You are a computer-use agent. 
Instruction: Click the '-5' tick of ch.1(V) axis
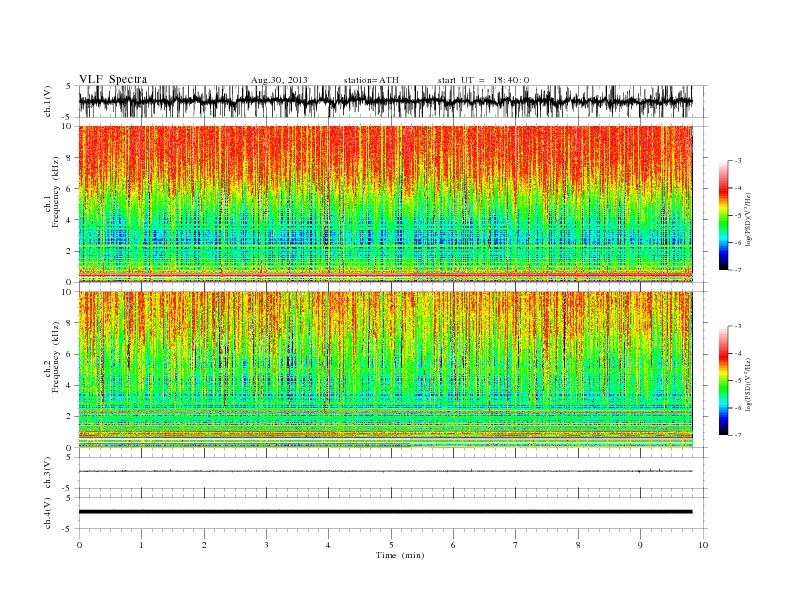68,117
